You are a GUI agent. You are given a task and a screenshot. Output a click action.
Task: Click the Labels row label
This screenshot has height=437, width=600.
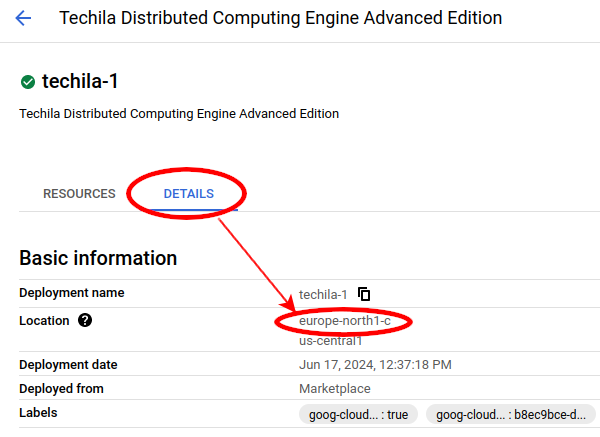pyautogui.click(x=38, y=413)
